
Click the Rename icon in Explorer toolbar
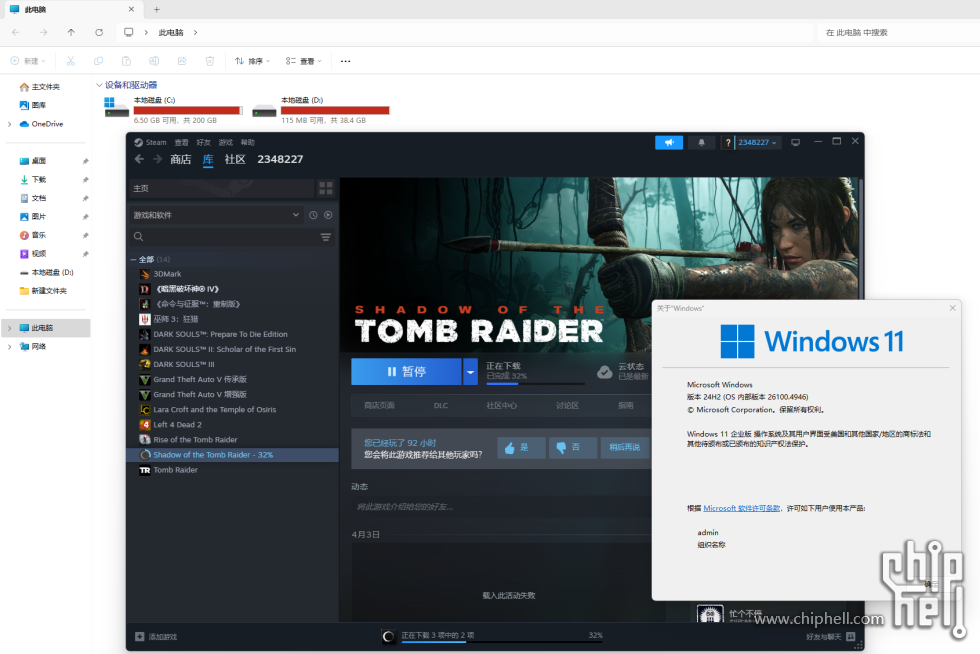pyautogui.click(x=154, y=61)
